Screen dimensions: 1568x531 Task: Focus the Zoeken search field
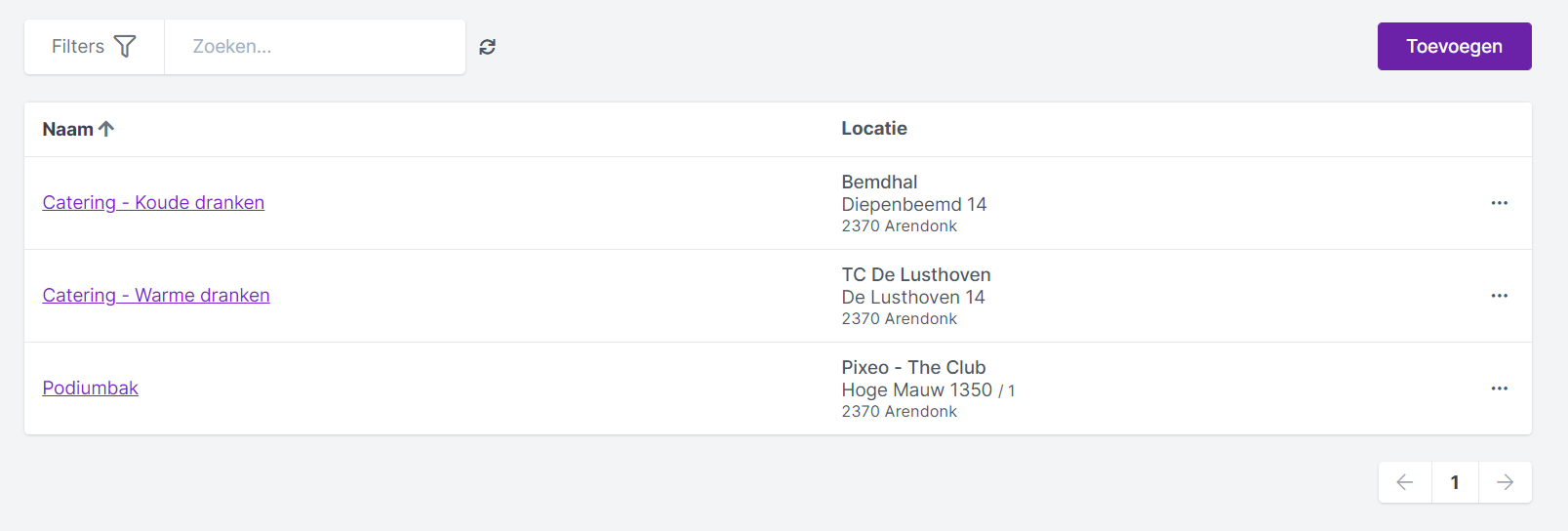[x=315, y=46]
